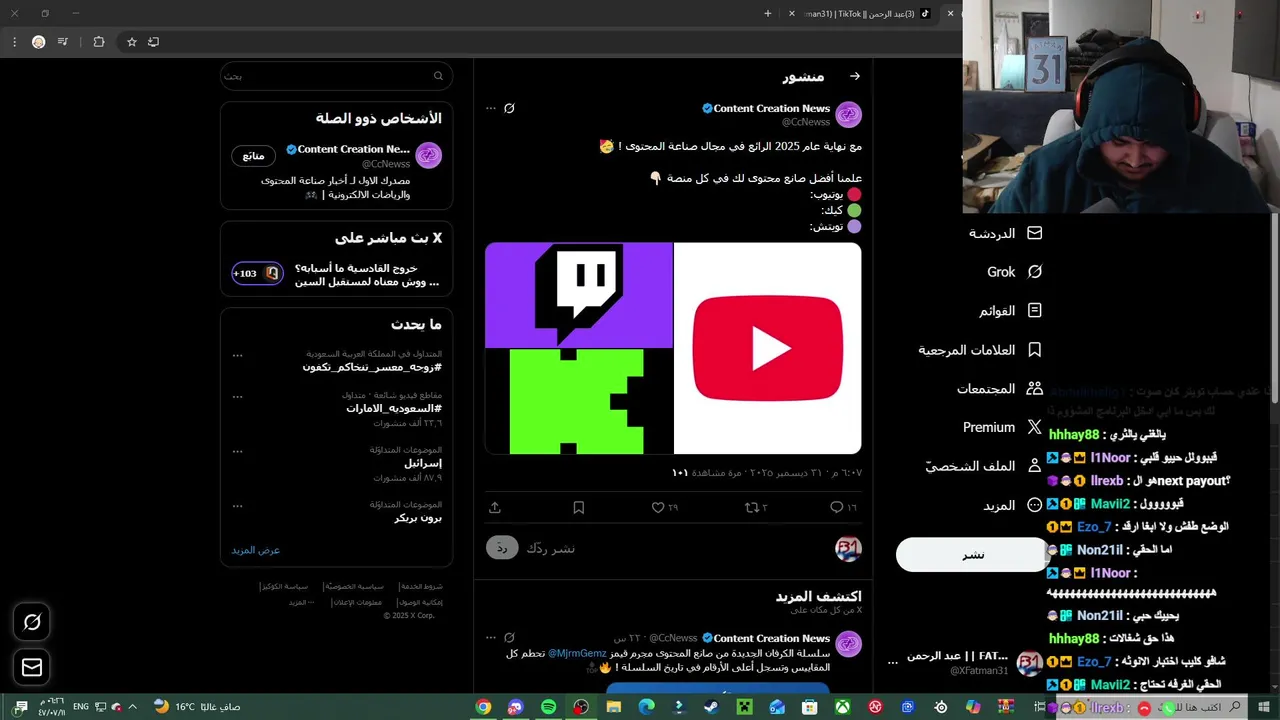Open Premium in the sidebar
Viewport: 1280px width, 720px height.
(x=1002, y=427)
